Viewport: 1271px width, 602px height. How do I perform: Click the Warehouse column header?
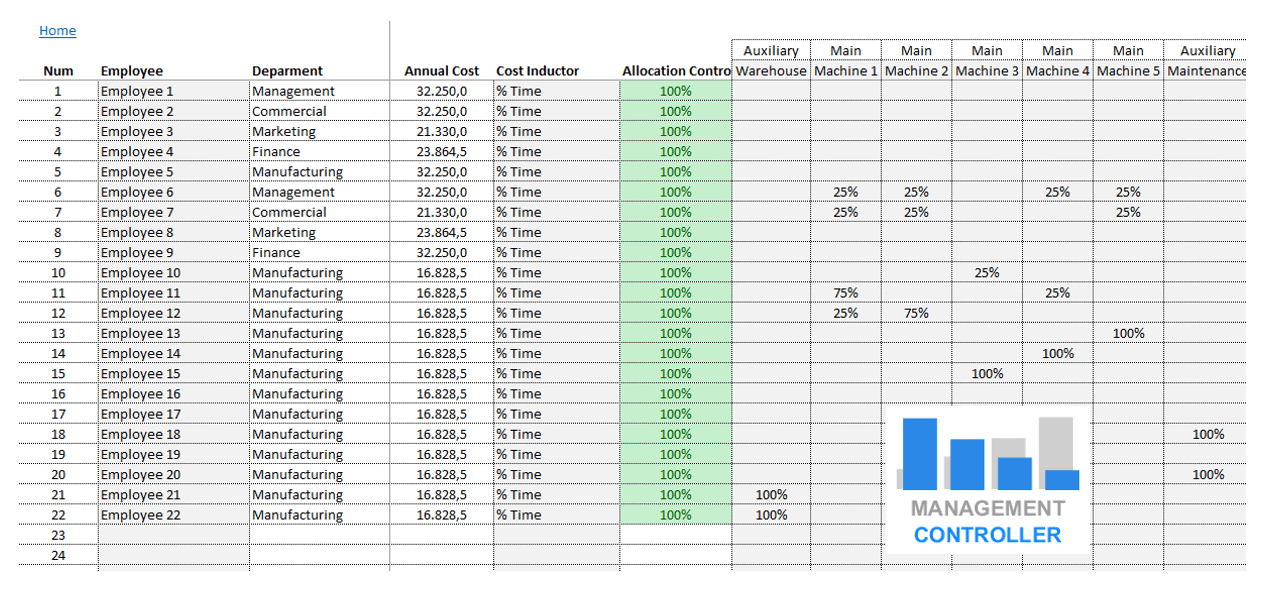tap(770, 71)
